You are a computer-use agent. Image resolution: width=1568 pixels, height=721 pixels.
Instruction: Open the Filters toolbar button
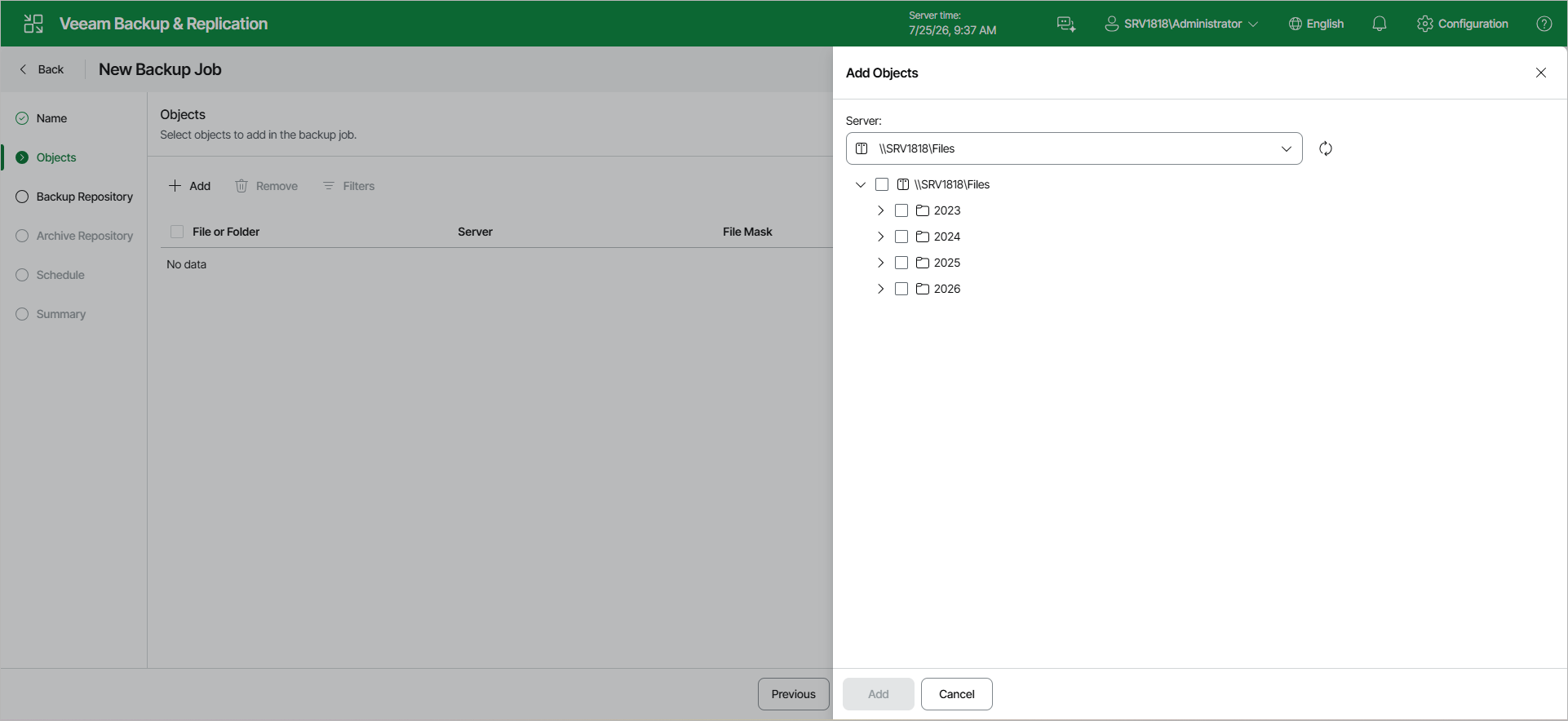click(348, 186)
